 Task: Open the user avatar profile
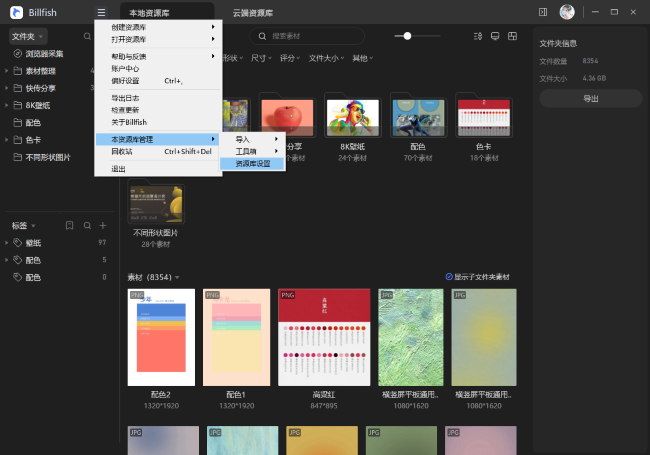point(567,12)
